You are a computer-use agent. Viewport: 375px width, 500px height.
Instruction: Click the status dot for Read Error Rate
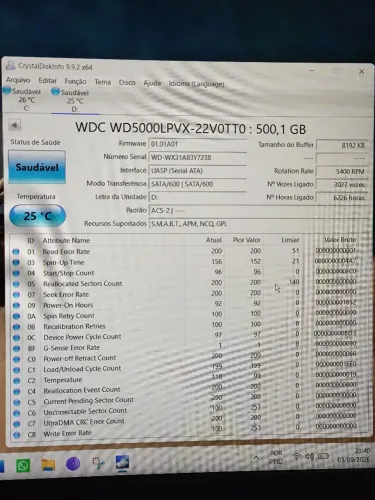pyautogui.click(x=16, y=252)
